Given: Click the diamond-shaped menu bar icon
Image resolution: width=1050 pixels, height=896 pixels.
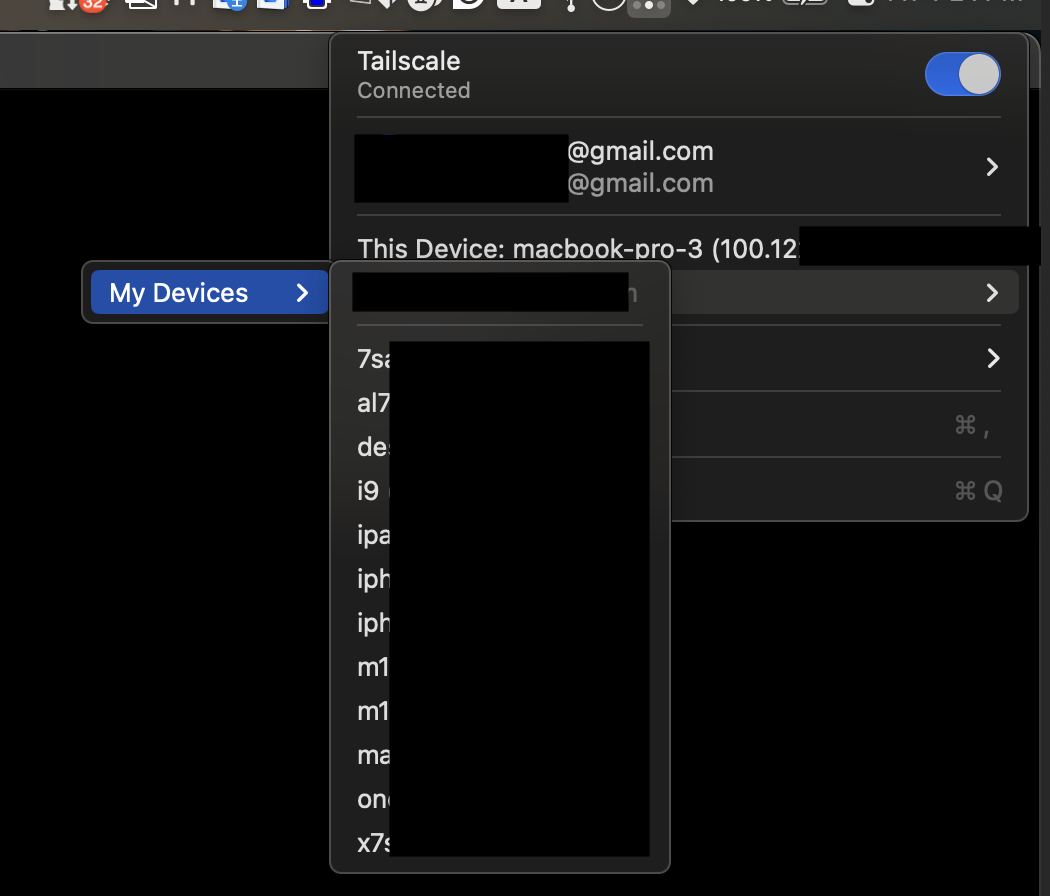Looking at the screenshot, I should pos(694,7).
